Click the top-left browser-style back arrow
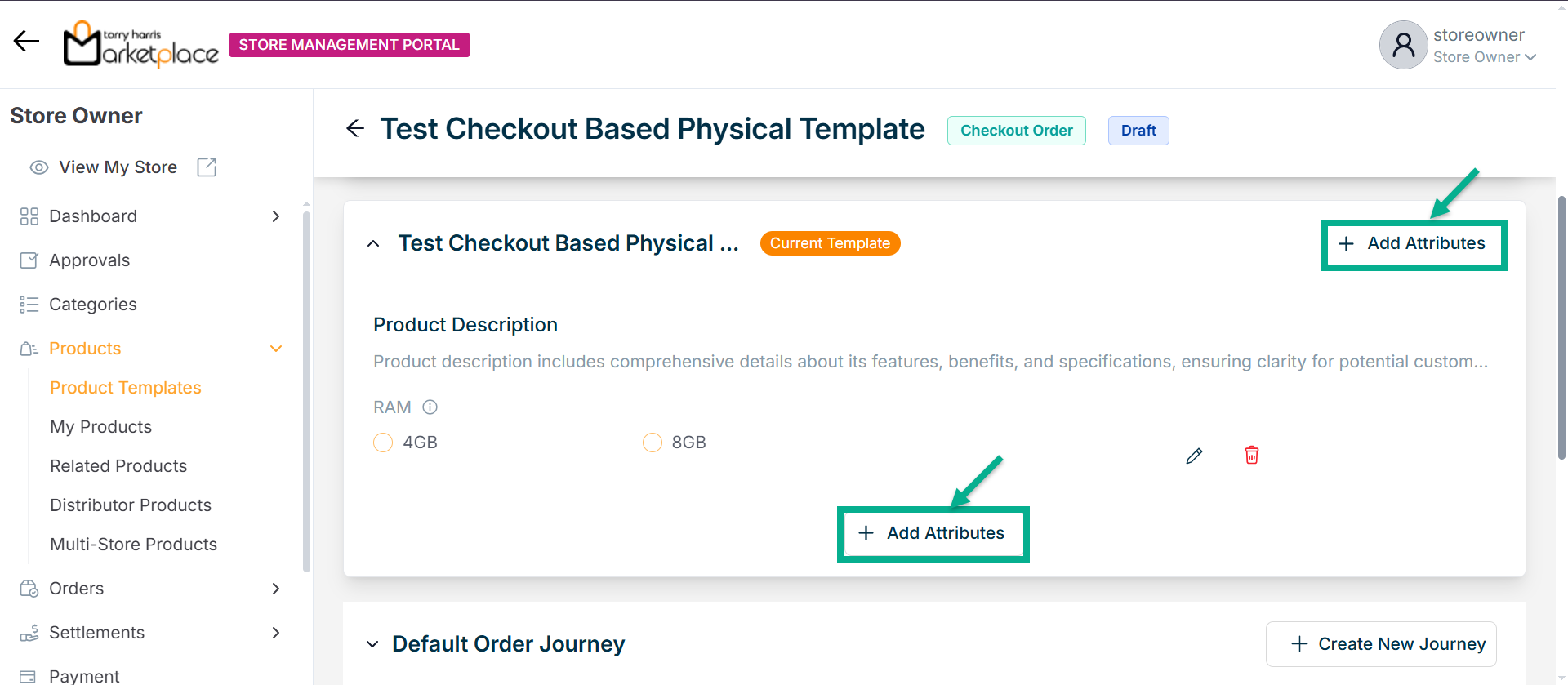 (26, 41)
